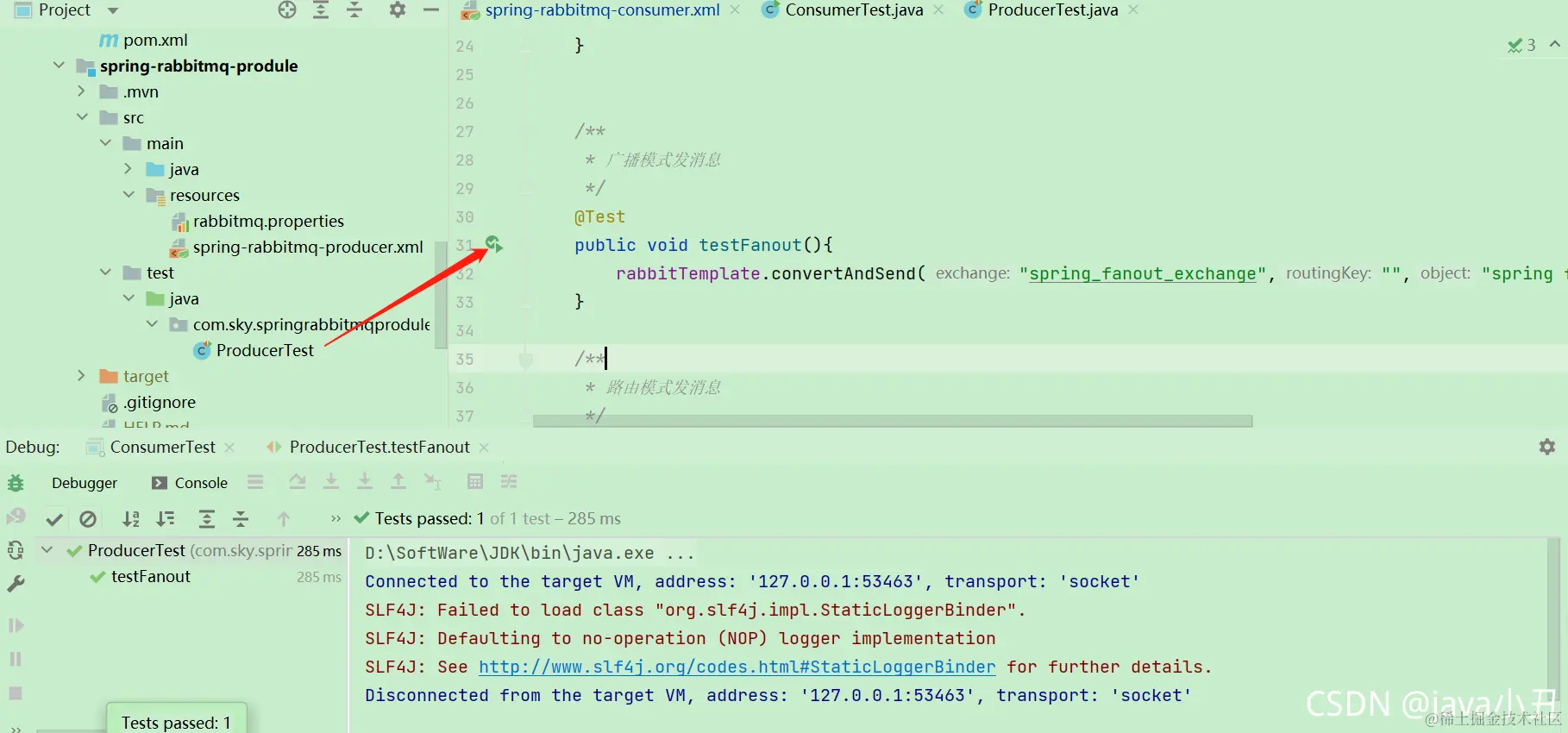
Task: Click the Evaluate Expression calculator icon
Action: [475, 481]
